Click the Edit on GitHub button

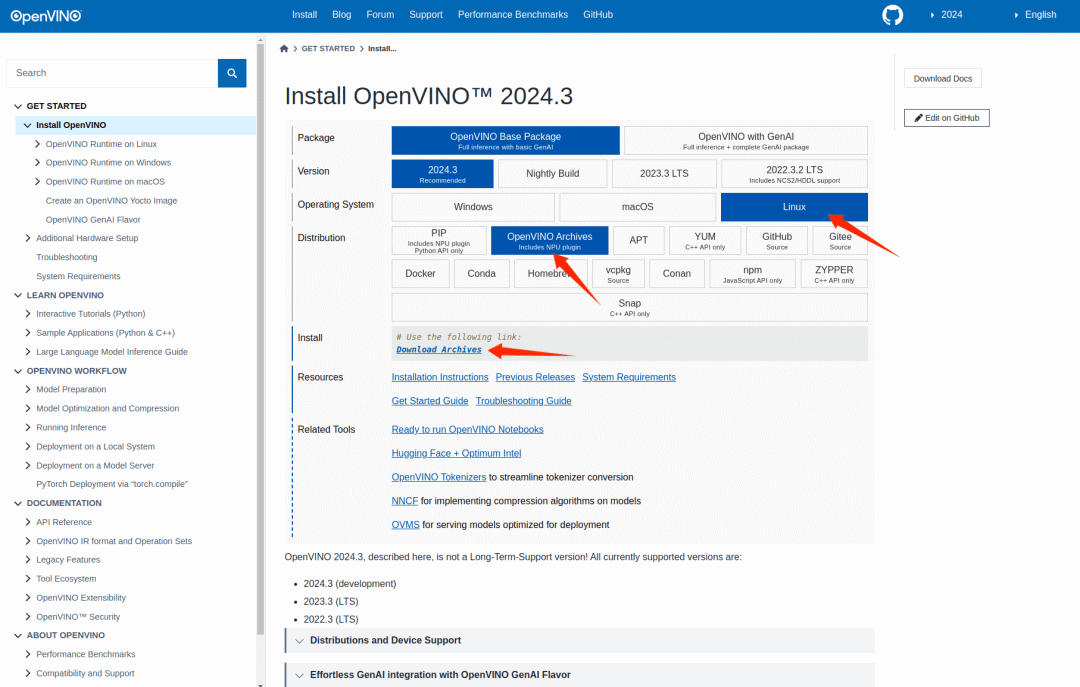click(946, 118)
